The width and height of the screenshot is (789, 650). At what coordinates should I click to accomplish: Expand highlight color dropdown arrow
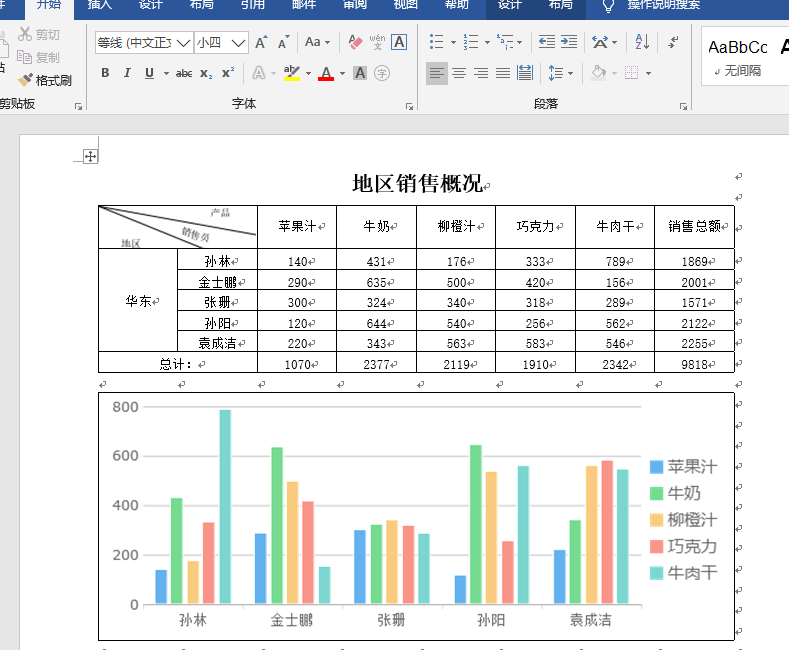[308, 73]
